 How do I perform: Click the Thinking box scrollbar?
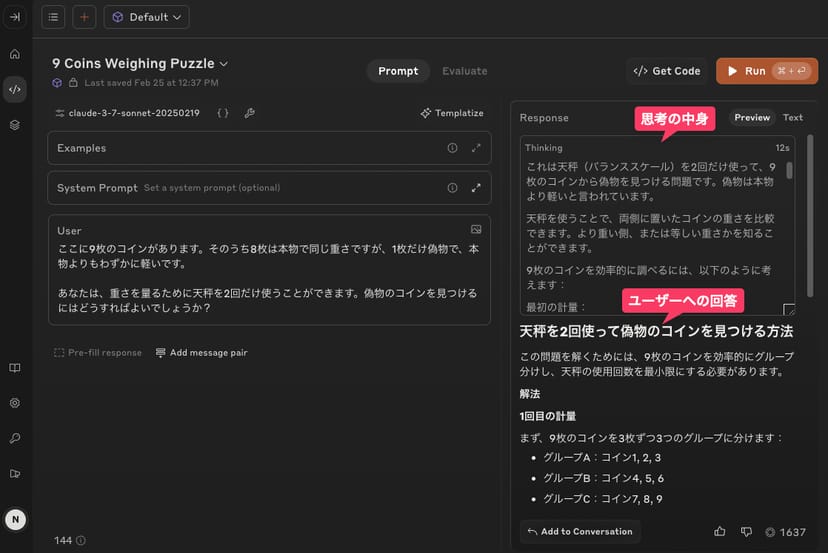(789, 170)
